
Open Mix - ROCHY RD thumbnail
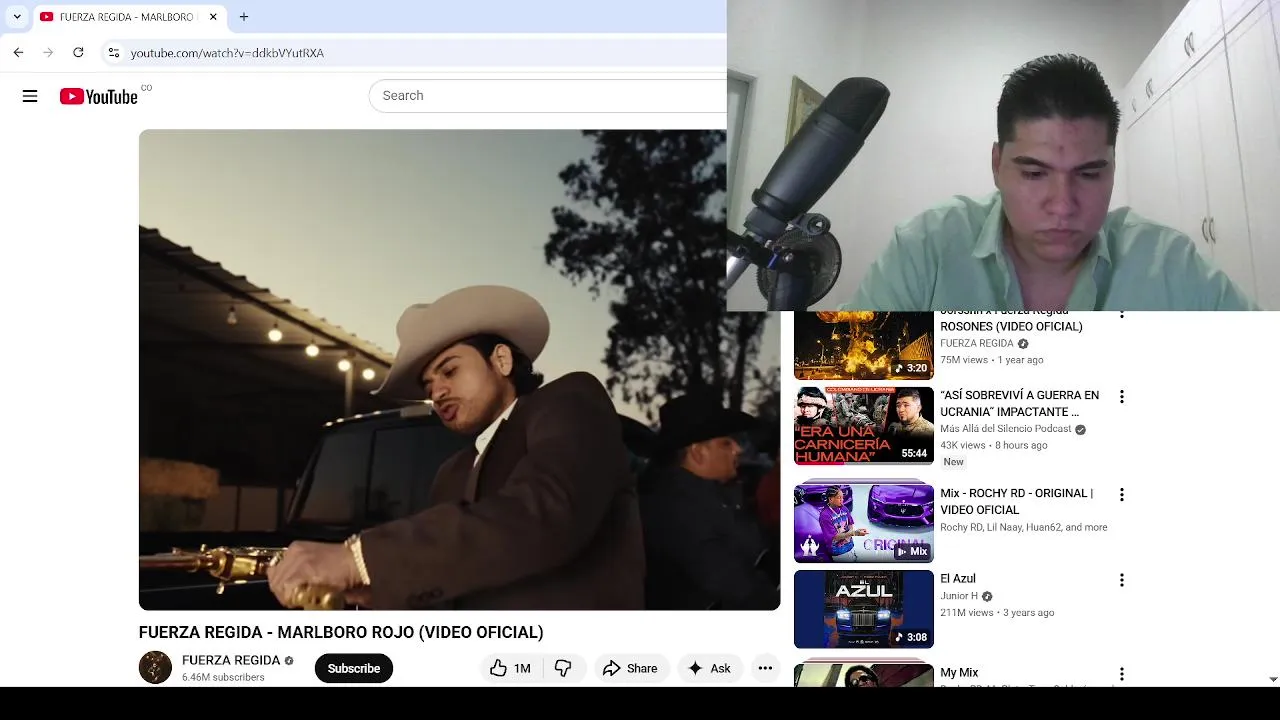864,523
